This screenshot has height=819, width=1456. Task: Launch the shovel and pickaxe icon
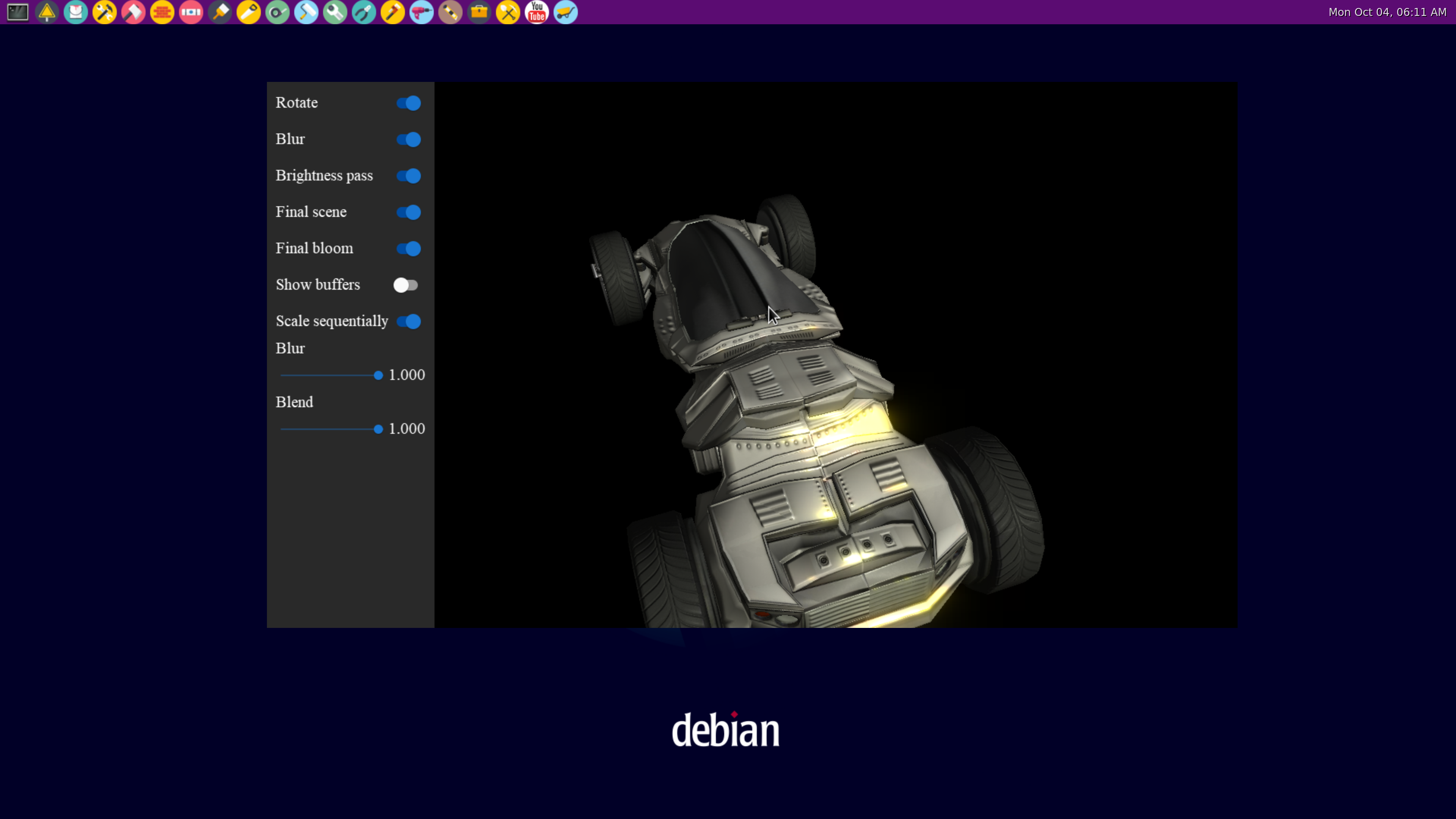(x=508, y=12)
